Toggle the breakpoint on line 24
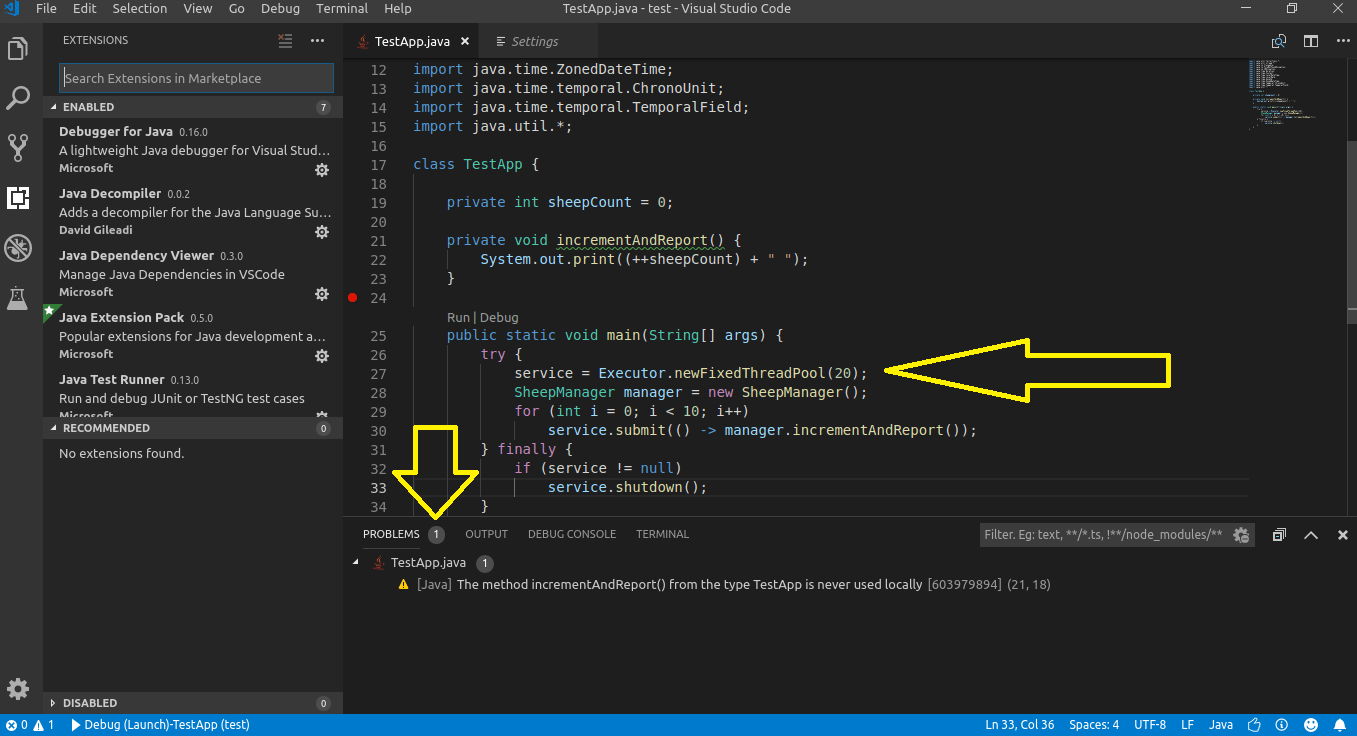This screenshot has height=736, width=1357. tap(352, 298)
